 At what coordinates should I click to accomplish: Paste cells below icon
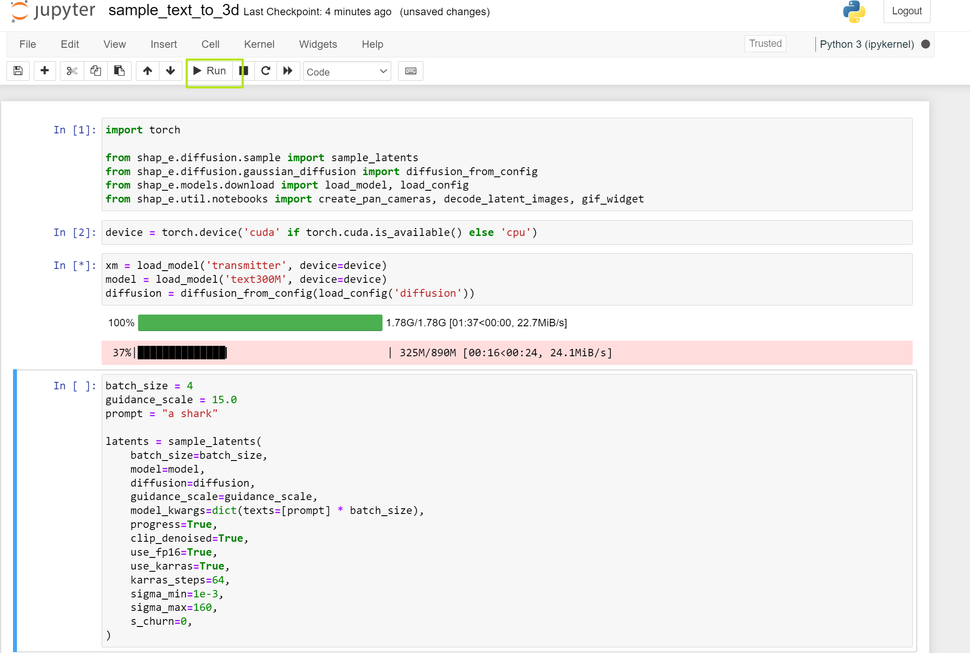pos(119,71)
